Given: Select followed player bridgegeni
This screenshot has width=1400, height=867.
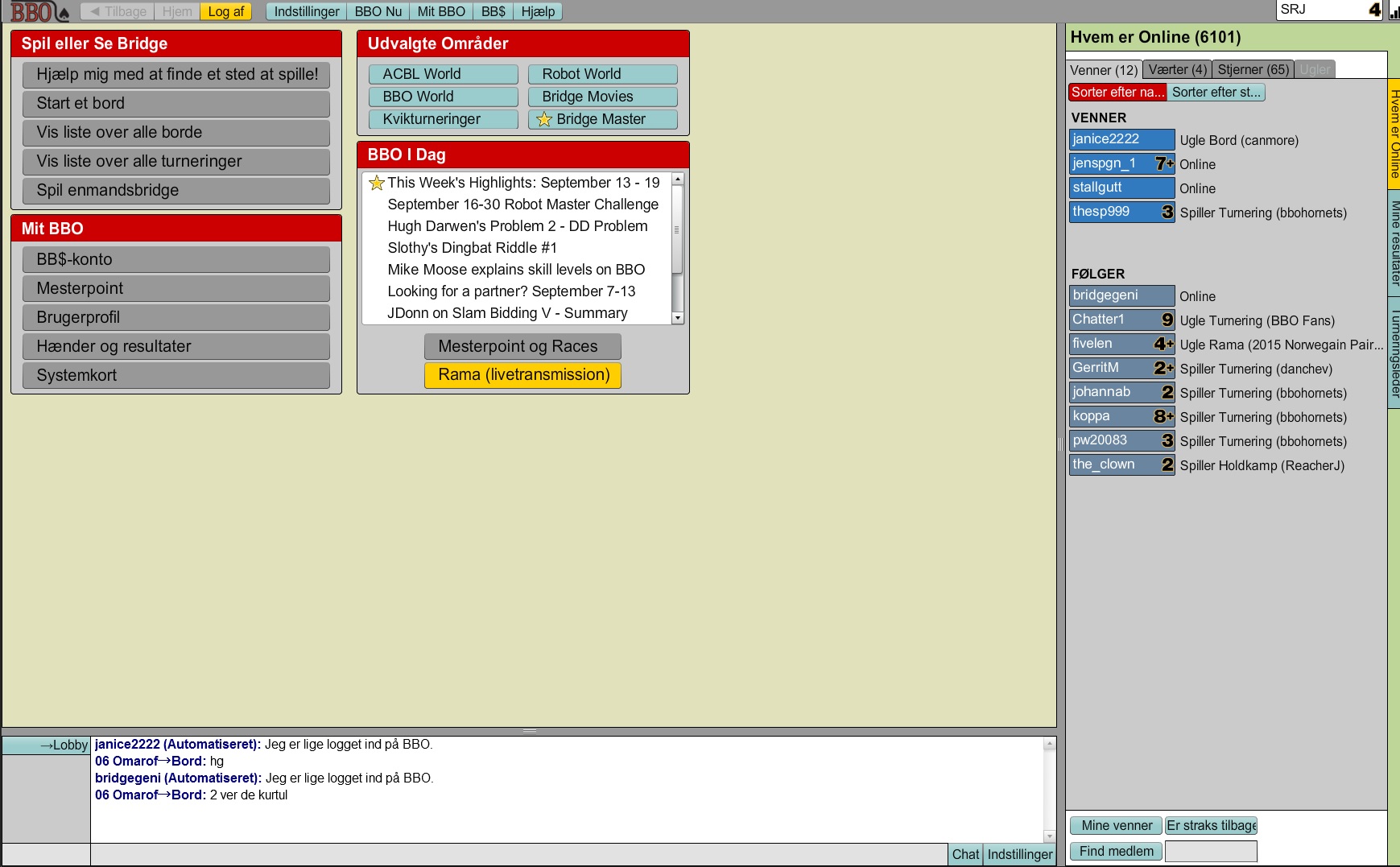Looking at the screenshot, I should (1121, 295).
